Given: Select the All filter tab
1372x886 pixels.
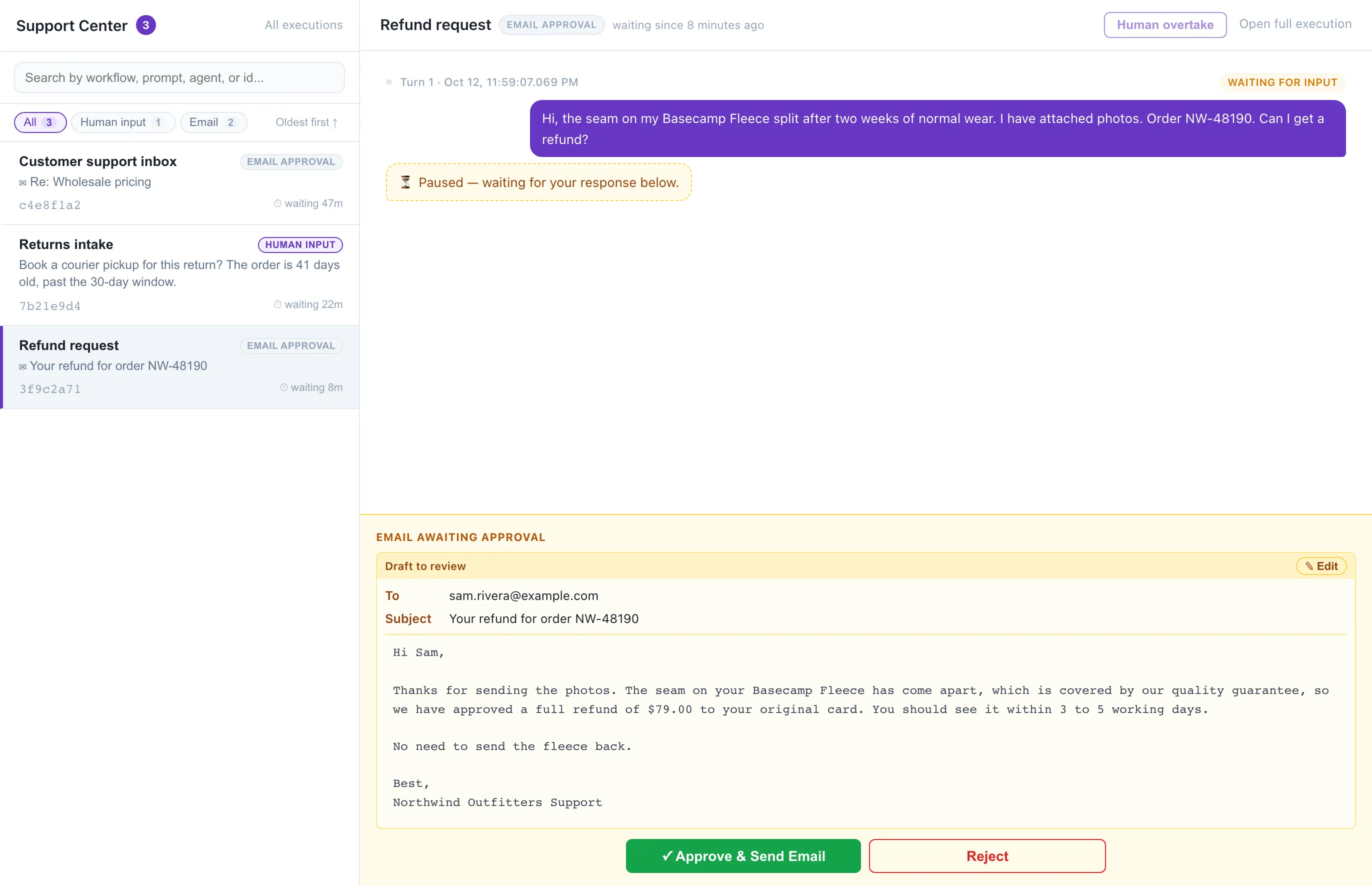Looking at the screenshot, I should (40, 122).
